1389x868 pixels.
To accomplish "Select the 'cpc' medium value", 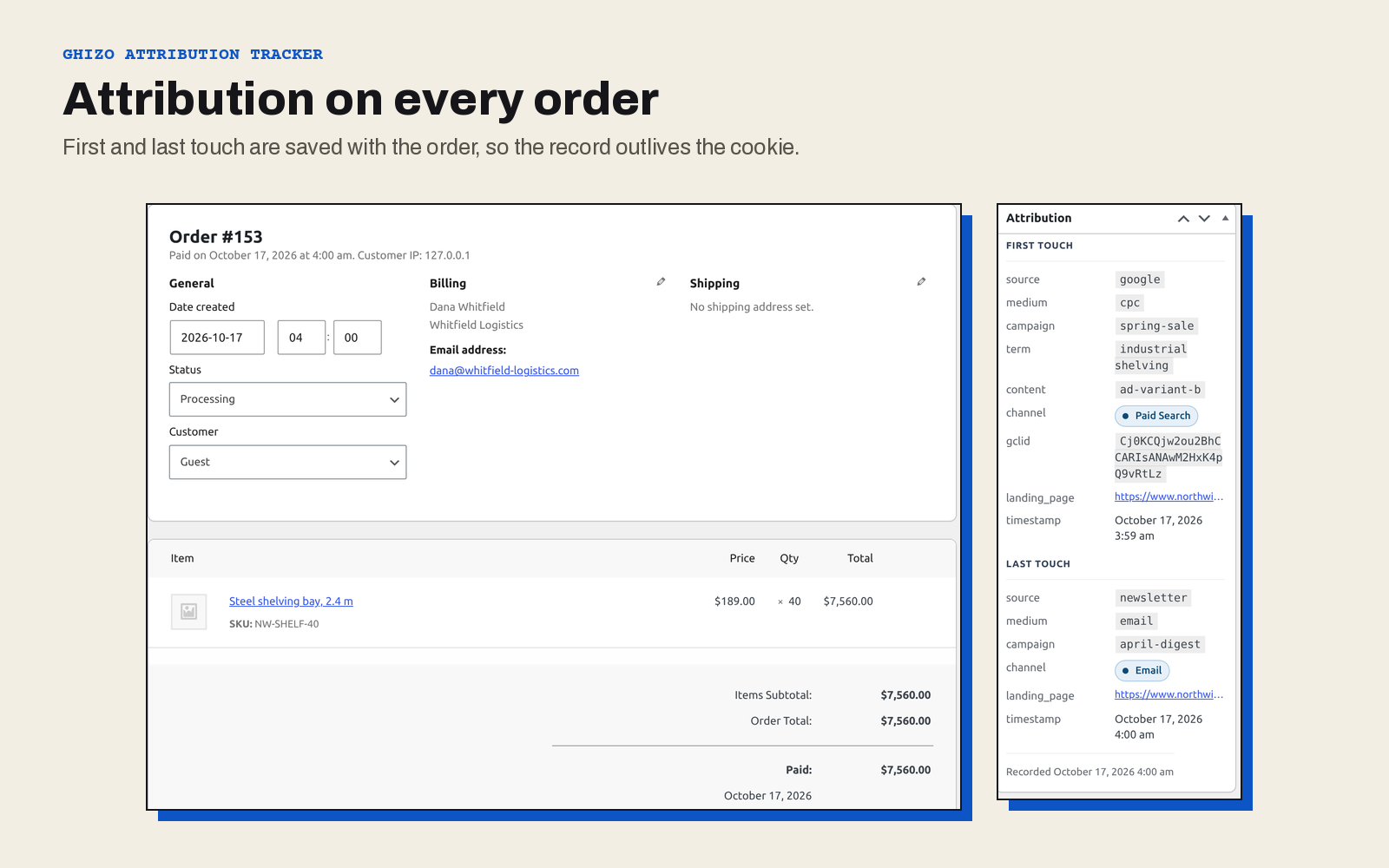I will click(x=1129, y=303).
